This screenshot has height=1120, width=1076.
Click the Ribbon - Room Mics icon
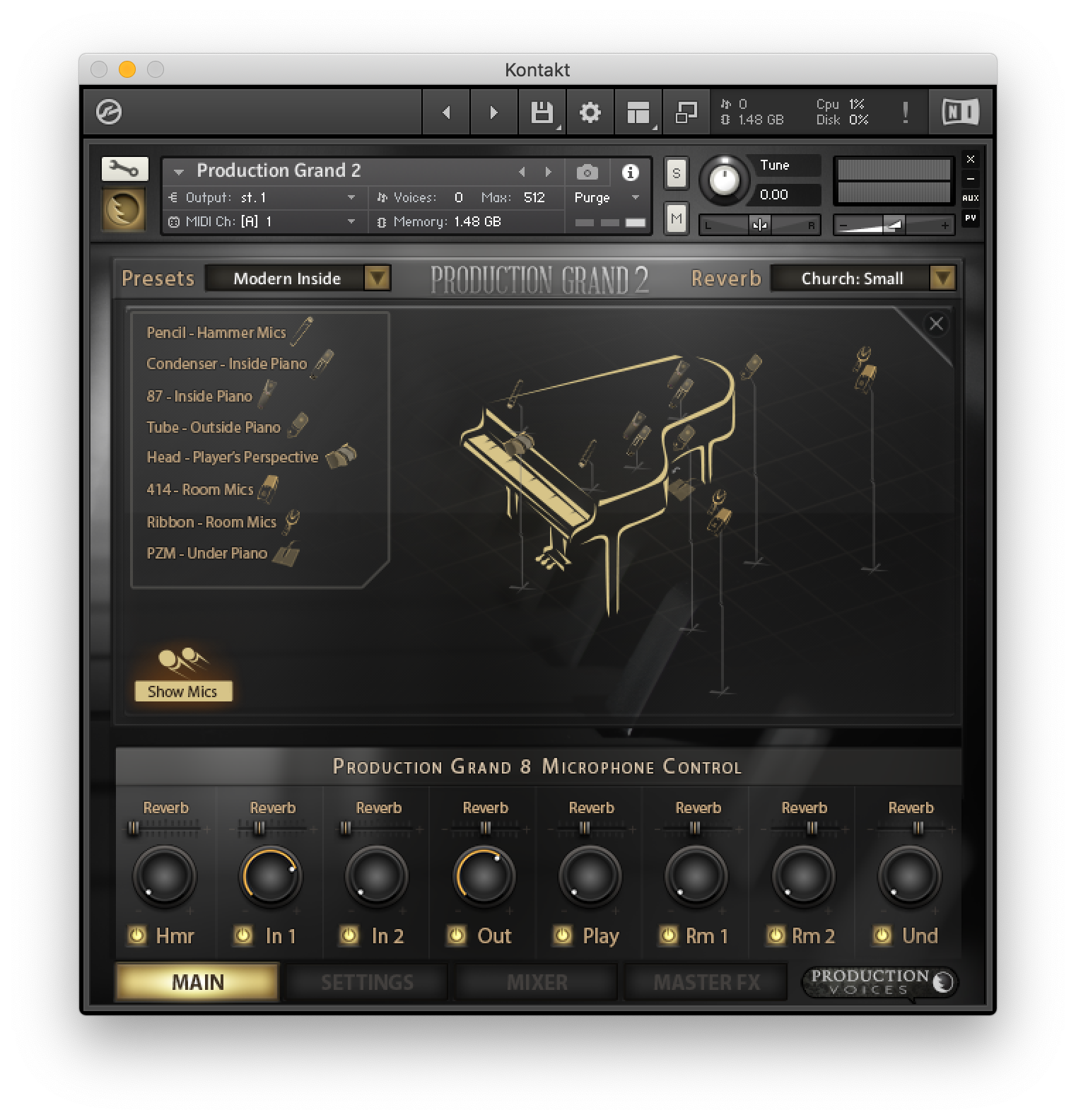click(x=291, y=522)
